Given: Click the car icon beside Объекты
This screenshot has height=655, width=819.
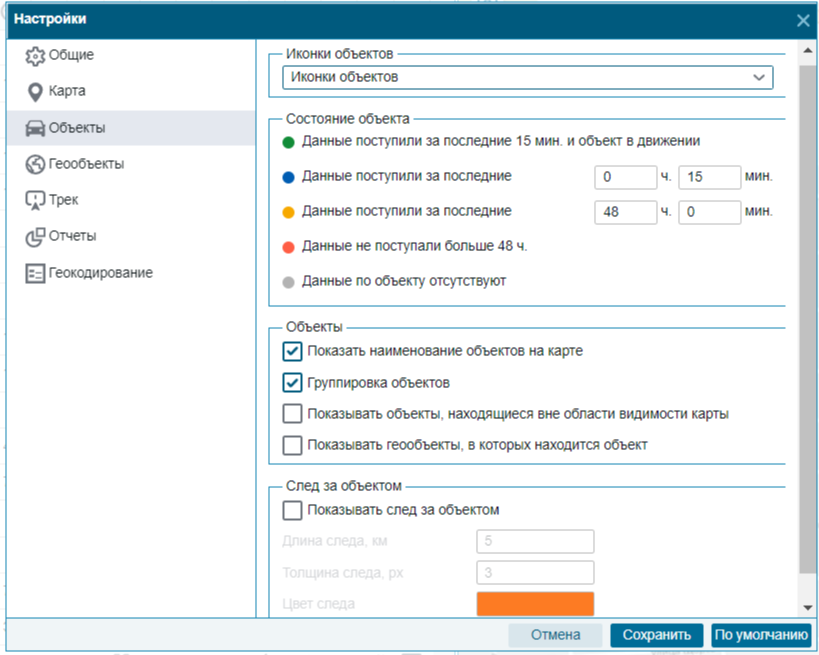Looking at the screenshot, I should (x=35, y=128).
